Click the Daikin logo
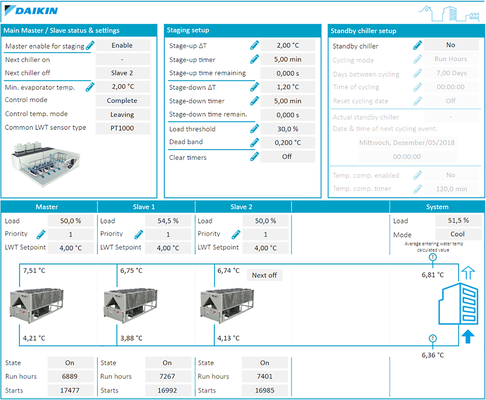Image resolution: width=486 pixels, height=400 pixels. click(x=32, y=11)
